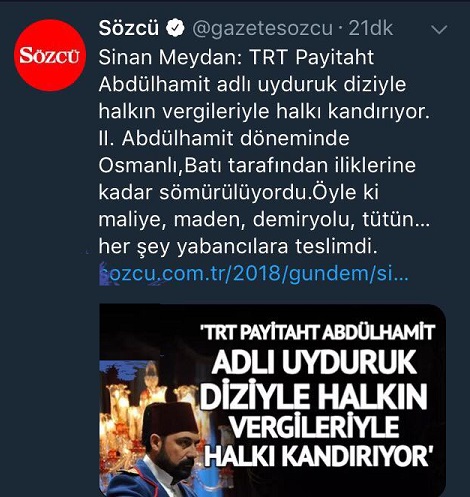Open the Sözcü display name
The image size is (470, 497).
(129, 28)
